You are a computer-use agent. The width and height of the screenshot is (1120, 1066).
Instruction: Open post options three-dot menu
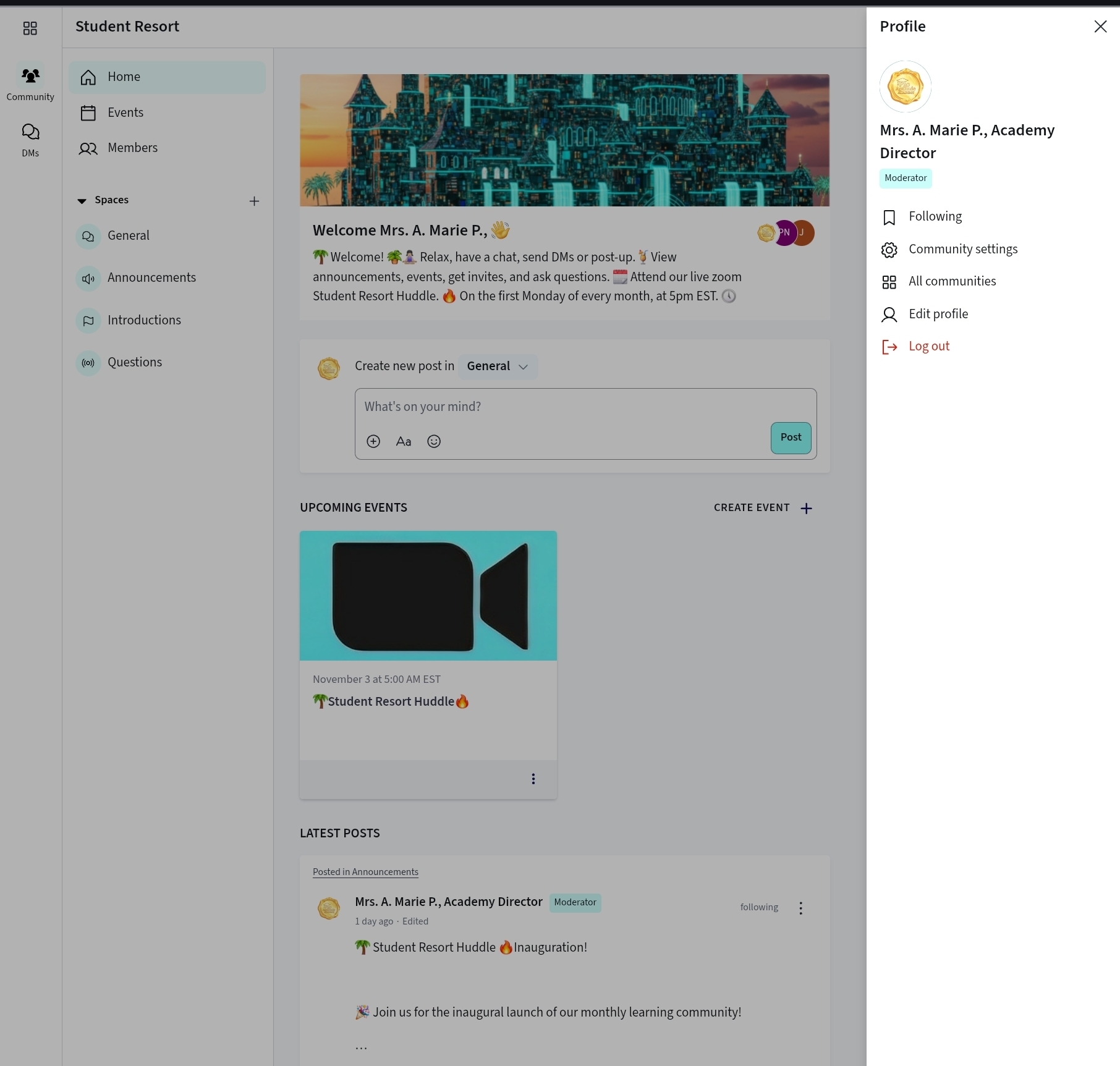[800, 908]
